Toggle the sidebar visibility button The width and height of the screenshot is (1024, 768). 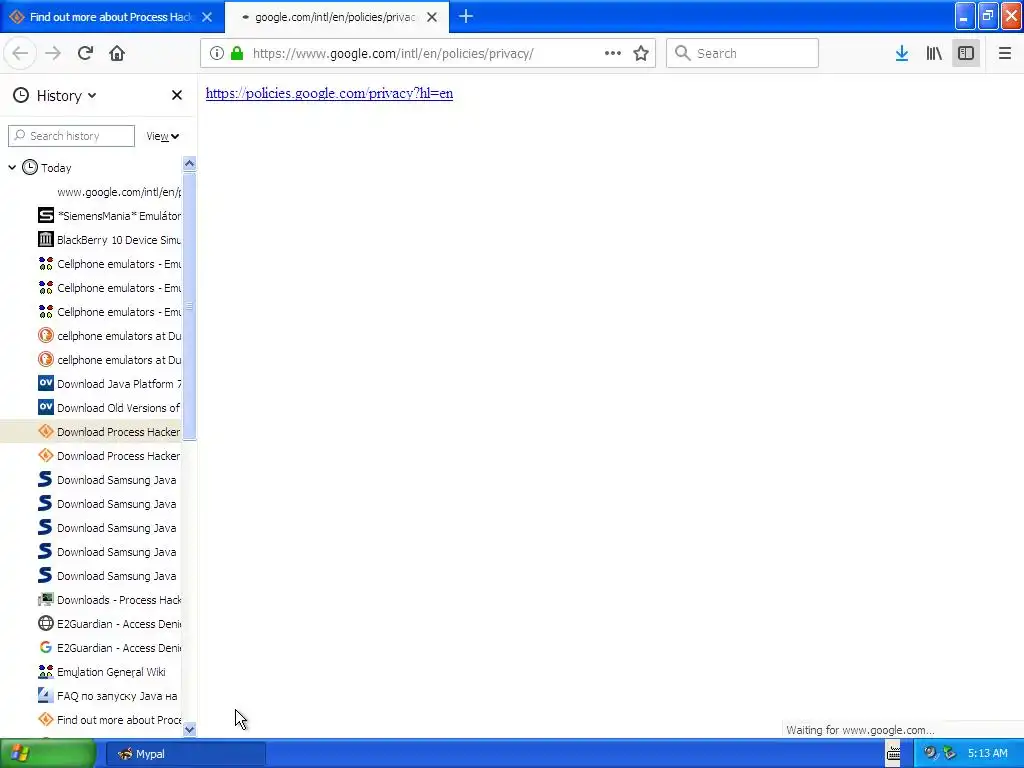tap(966, 54)
